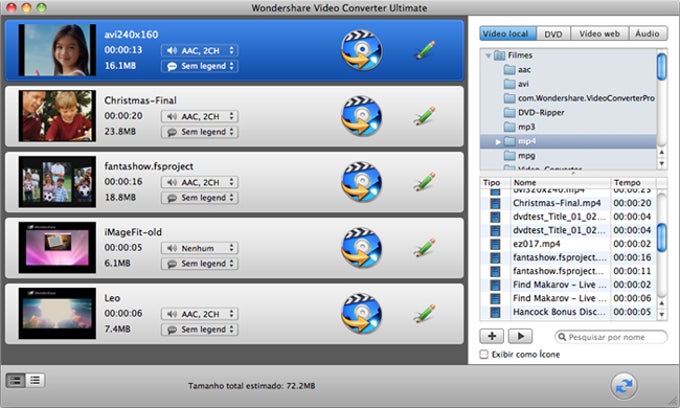Open subtitle dropdown for iMageFit-old
Image resolution: width=680 pixels, height=408 pixels.
coord(199,264)
